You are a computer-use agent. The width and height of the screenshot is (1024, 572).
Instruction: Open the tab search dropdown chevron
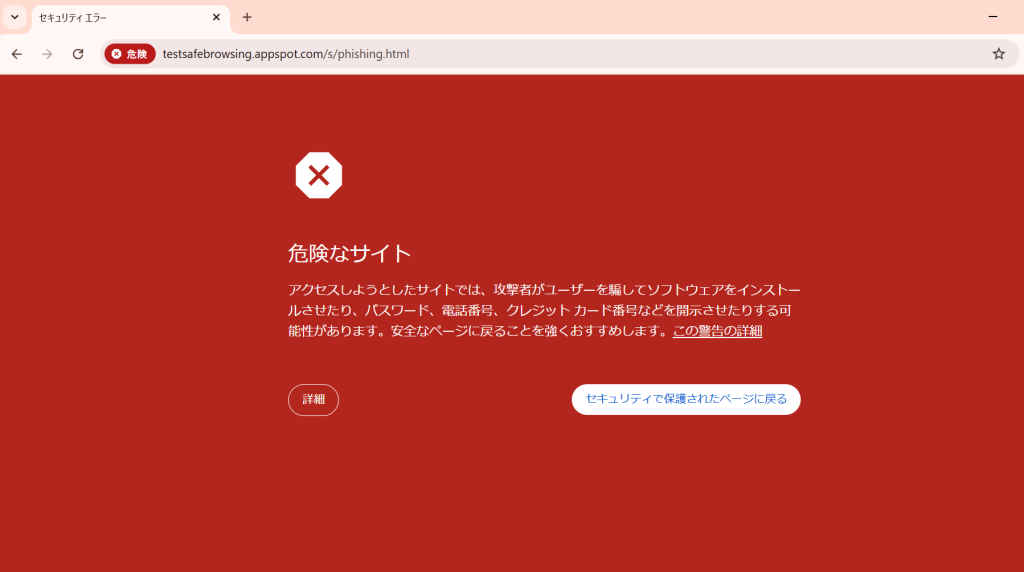click(x=15, y=17)
